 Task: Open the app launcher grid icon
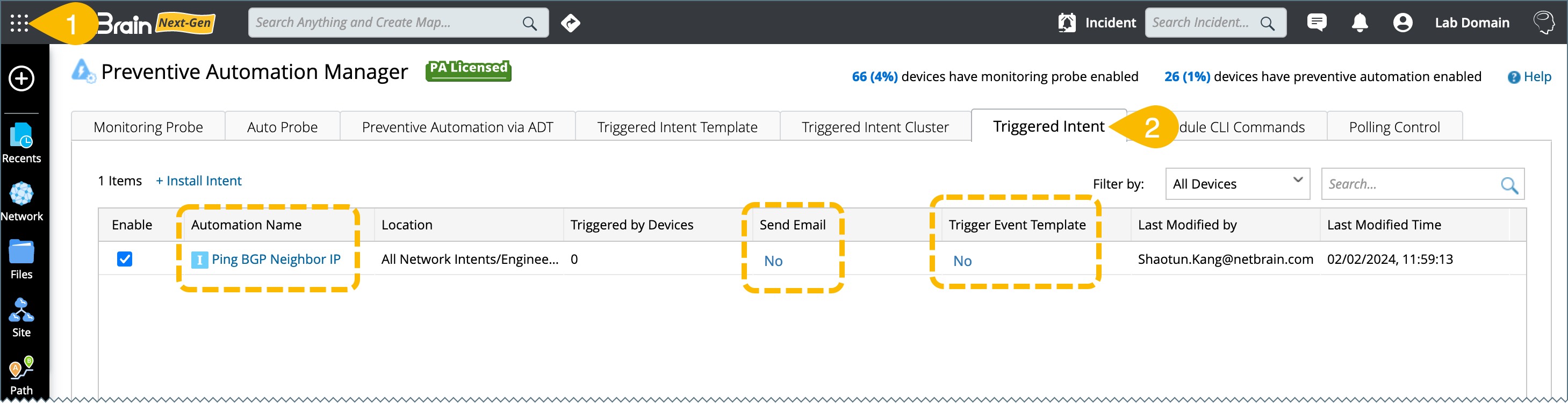pos(19,23)
